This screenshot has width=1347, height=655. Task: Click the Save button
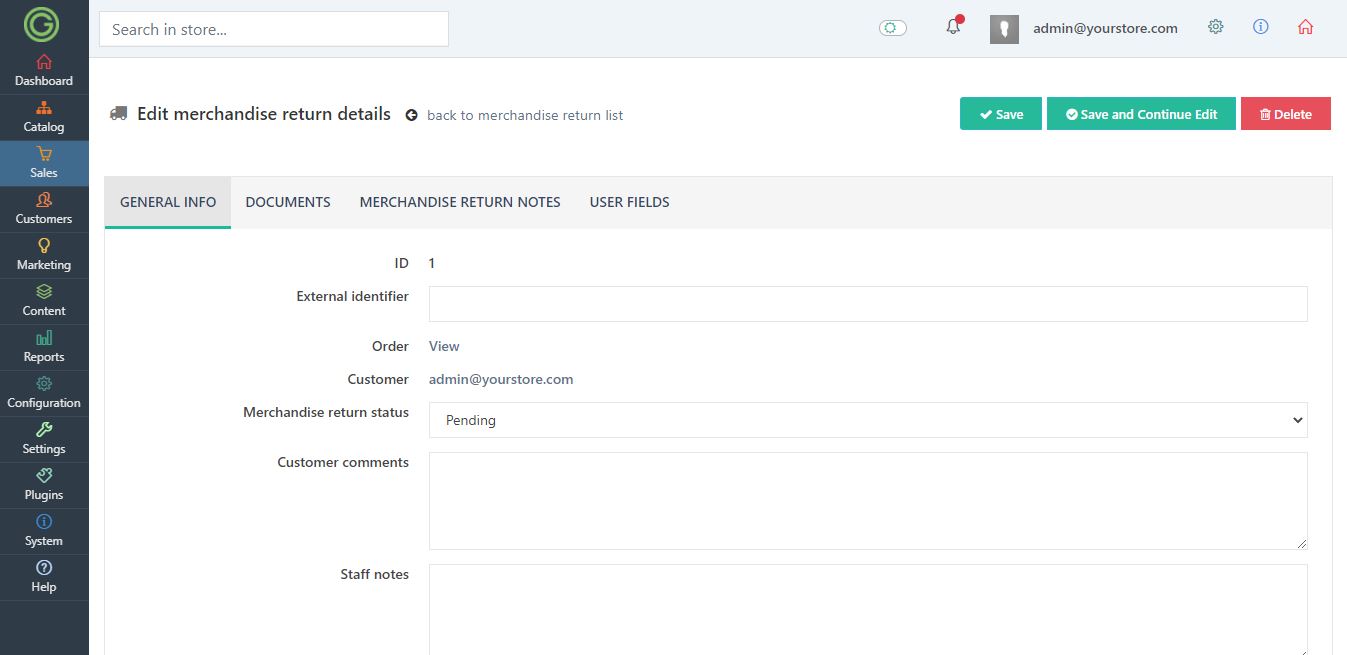(1001, 114)
